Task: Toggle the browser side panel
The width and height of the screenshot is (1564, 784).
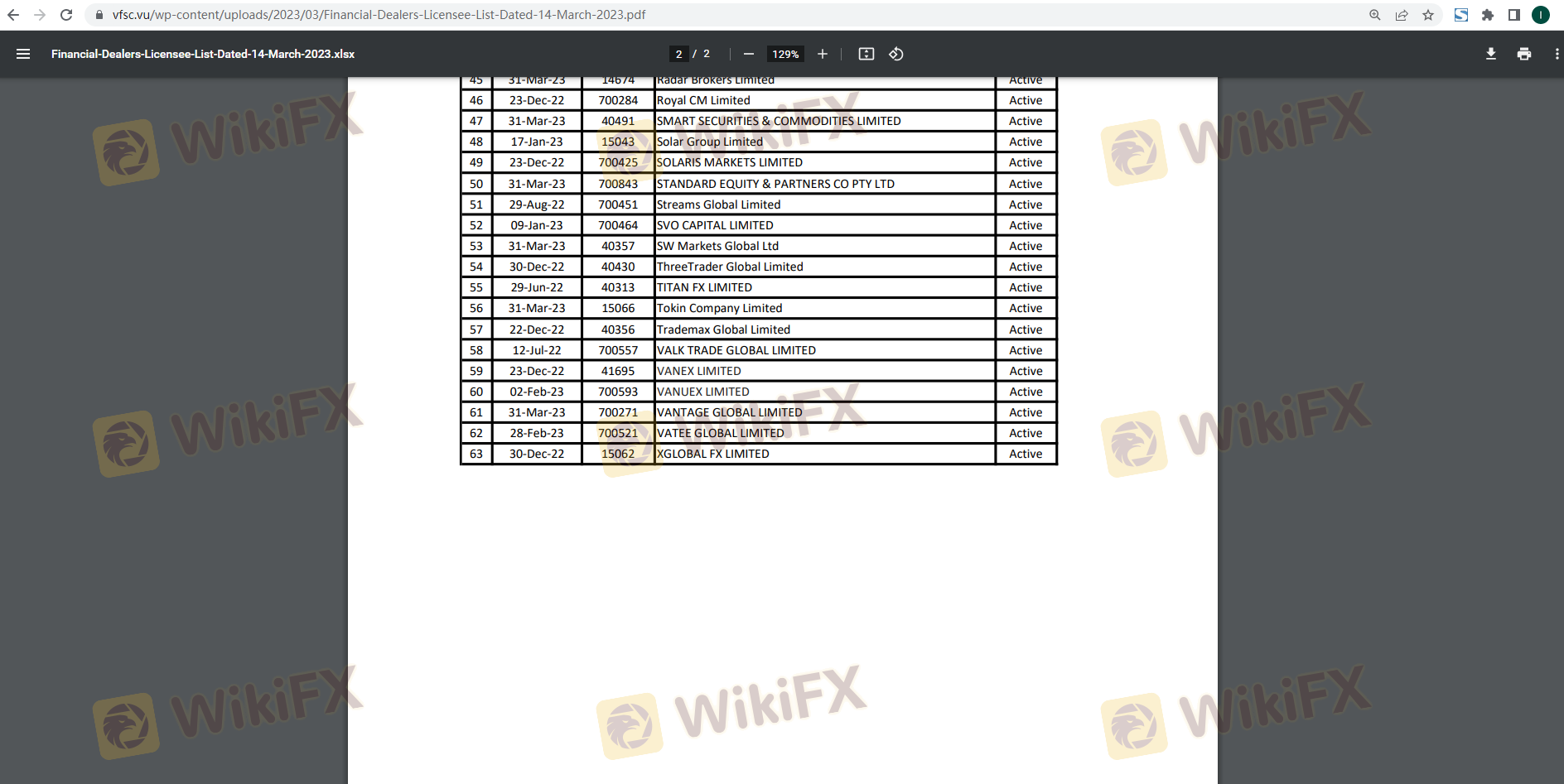Action: click(x=1514, y=15)
